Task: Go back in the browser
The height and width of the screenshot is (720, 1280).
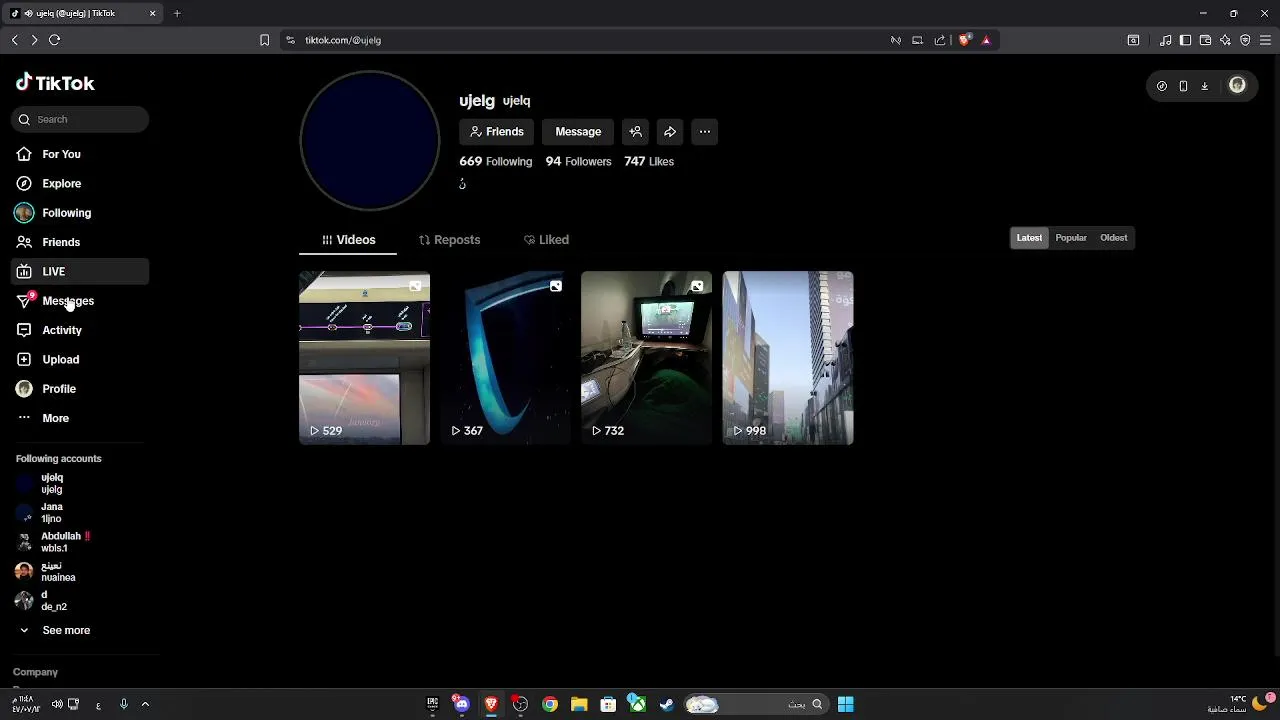Action: 14,40
